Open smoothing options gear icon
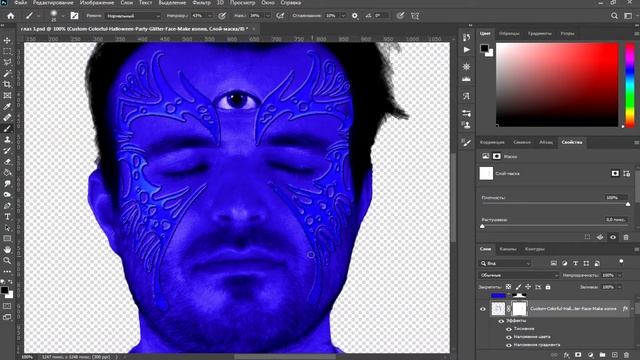 [355, 16]
